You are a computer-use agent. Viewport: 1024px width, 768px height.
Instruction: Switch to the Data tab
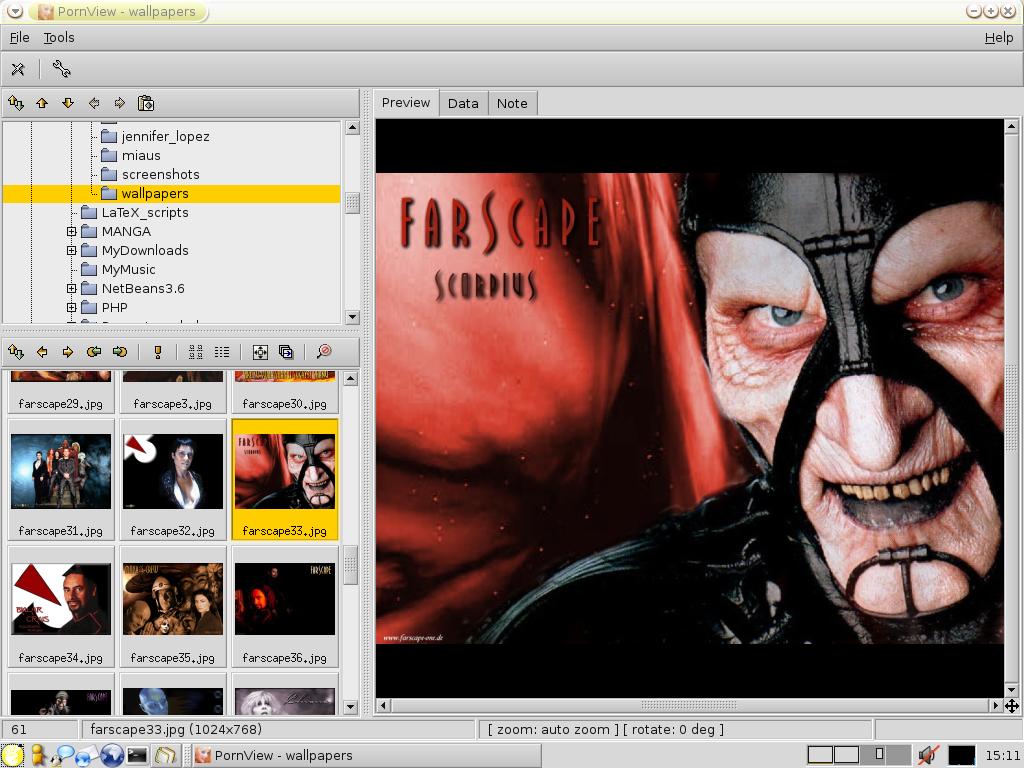click(463, 103)
